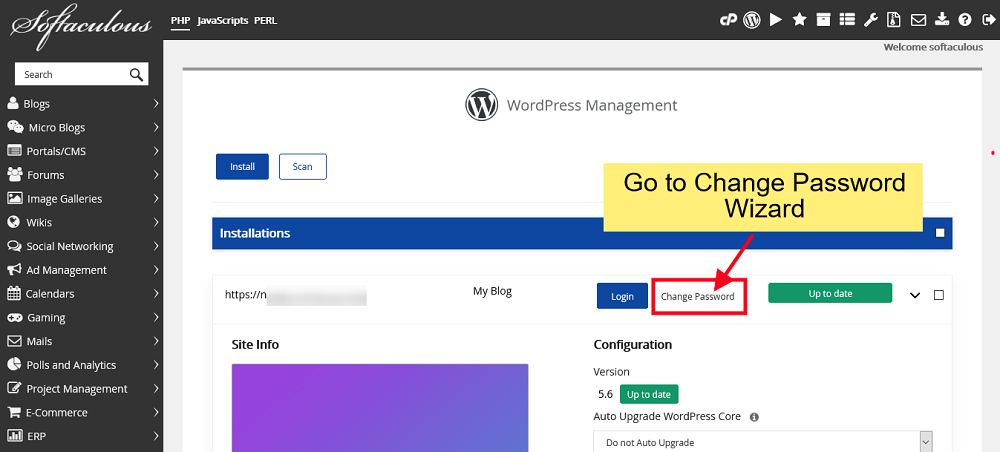Viewport: 1000px width, 452px height.
Task: Click the Welcome softaculous text
Action: (933, 47)
